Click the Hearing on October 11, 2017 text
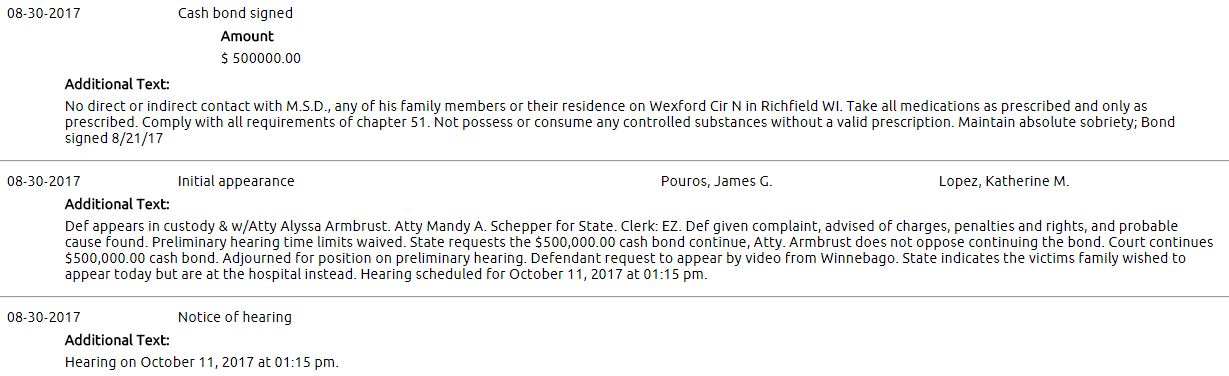The image size is (1229, 376). click(x=202, y=362)
